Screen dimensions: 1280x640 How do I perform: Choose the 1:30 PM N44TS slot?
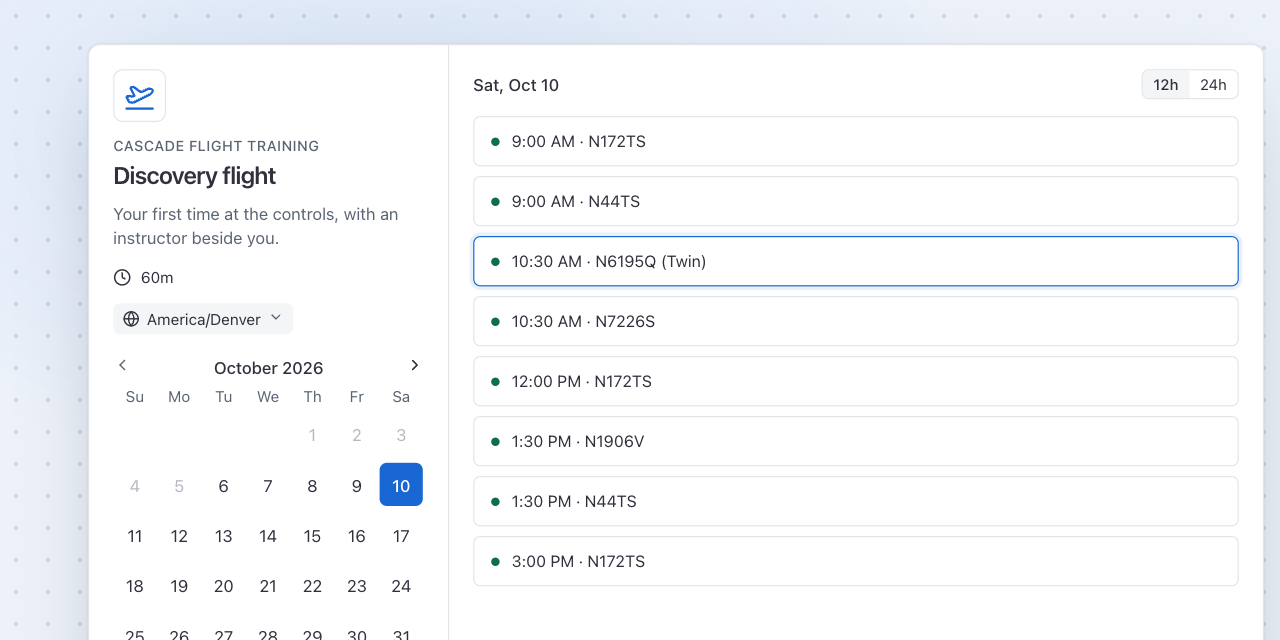856,501
